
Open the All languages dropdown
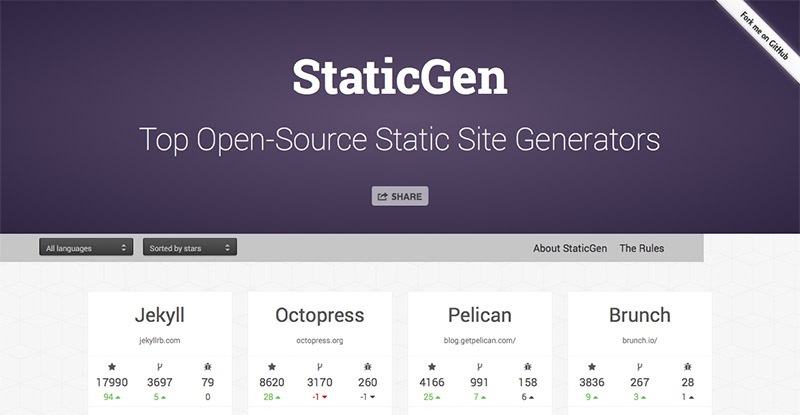pos(86,247)
